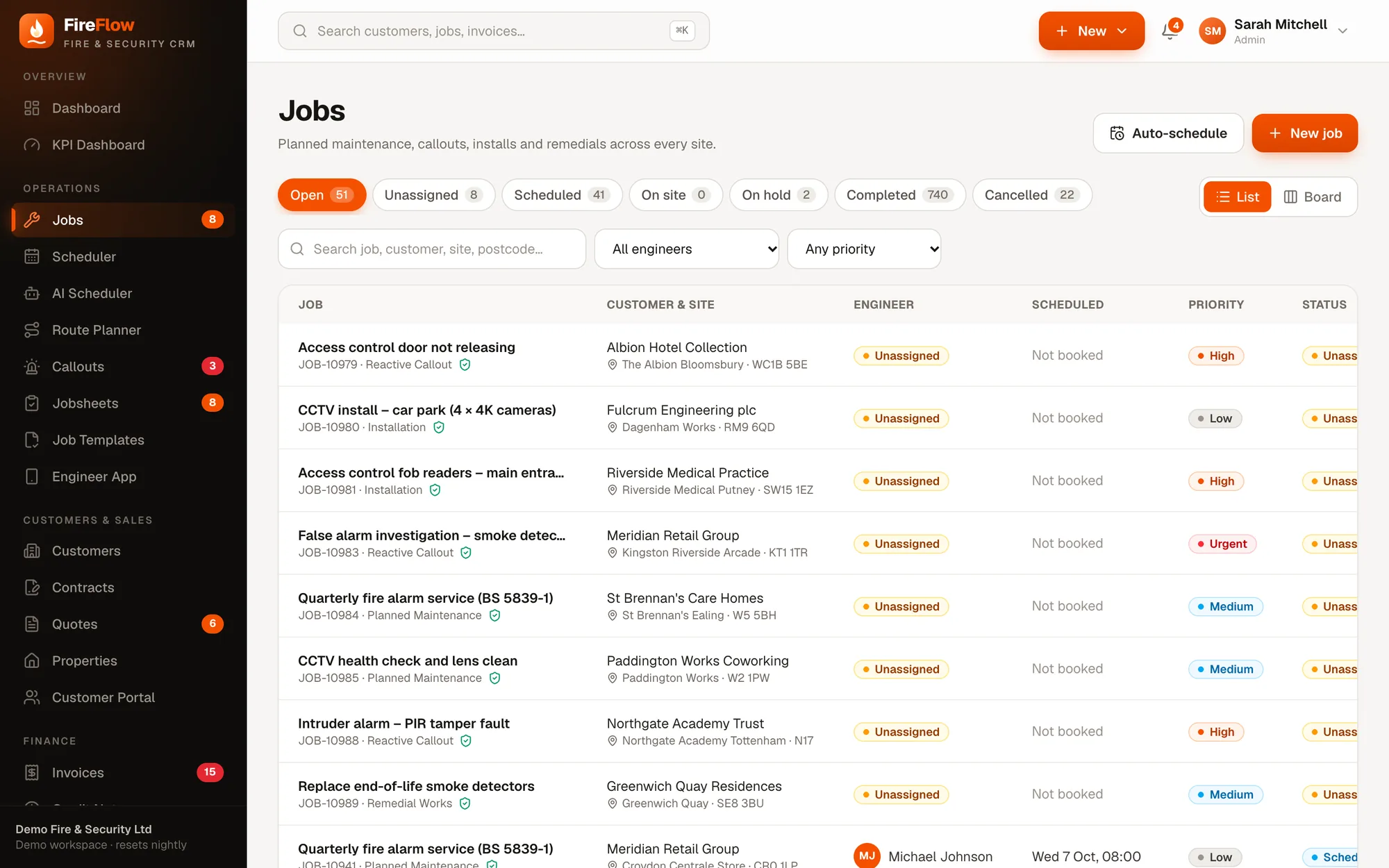
Task: Click the Scheduler calendar icon
Action: 32,257
